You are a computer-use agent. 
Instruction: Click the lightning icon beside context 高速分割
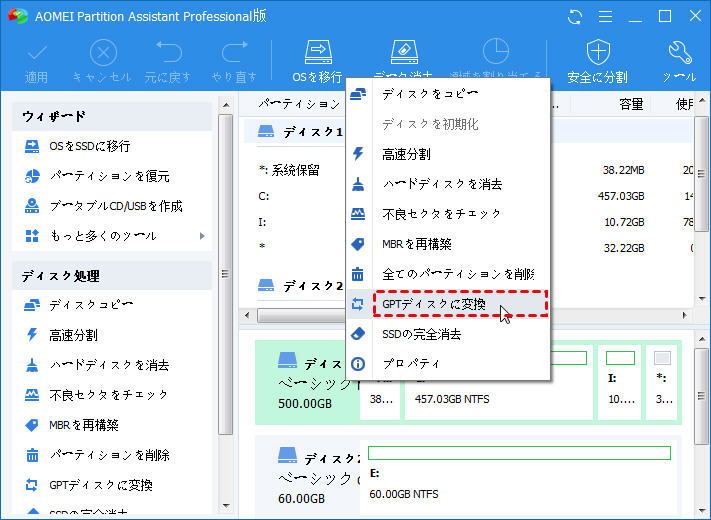click(358, 154)
